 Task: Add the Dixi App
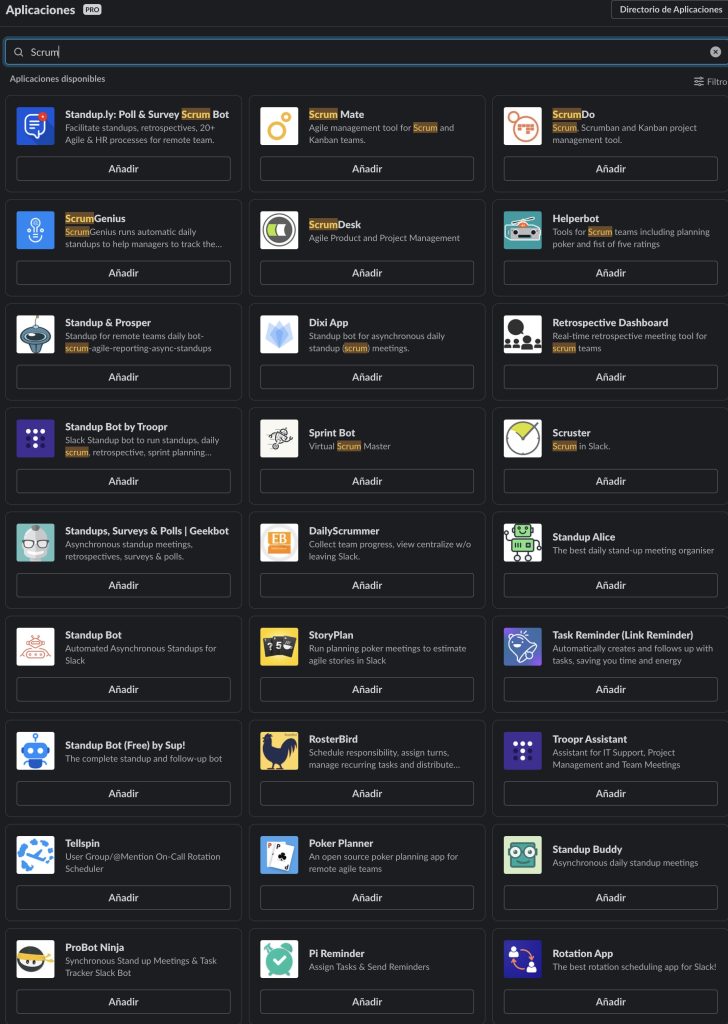point(367,377)
